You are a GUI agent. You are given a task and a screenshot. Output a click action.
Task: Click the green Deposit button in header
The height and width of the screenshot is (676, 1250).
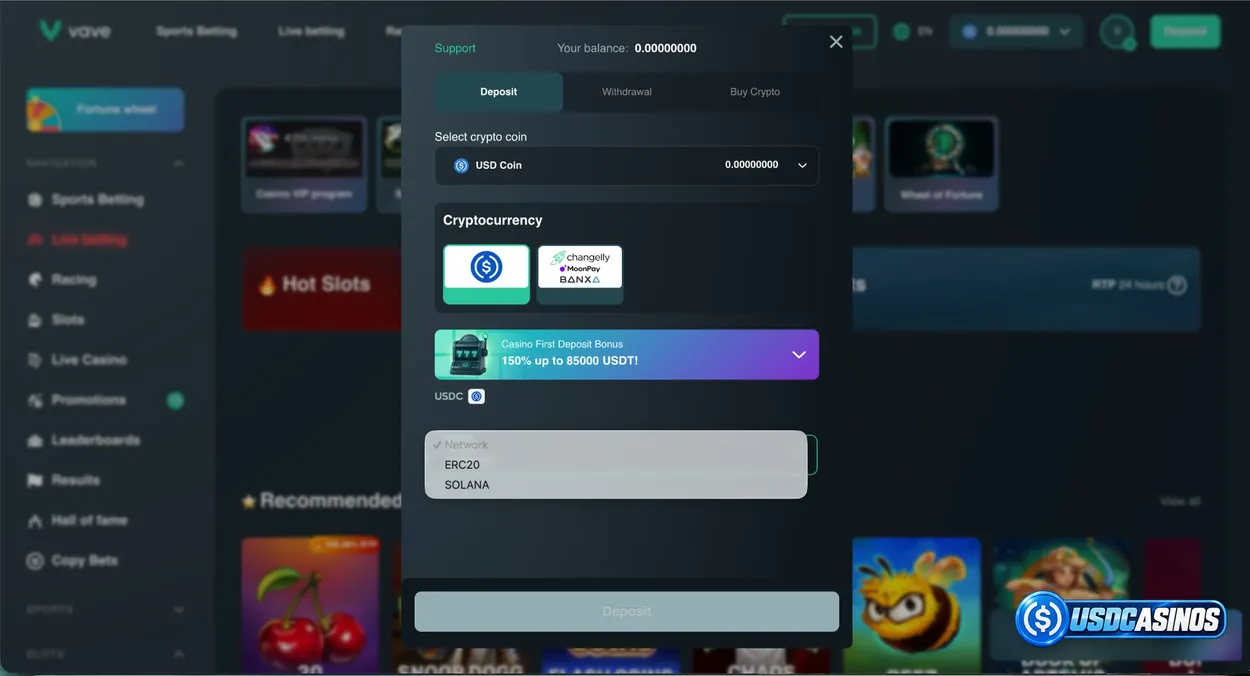click(1185, 31)
